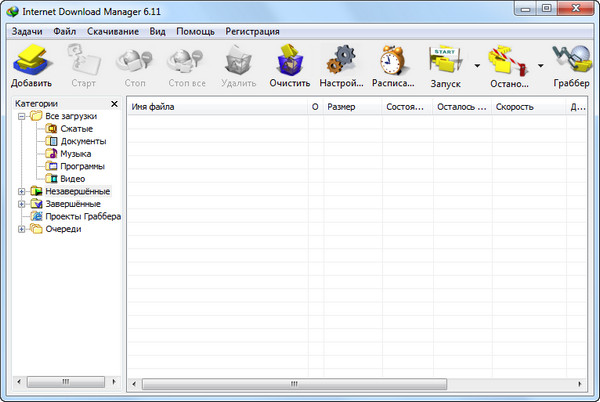
Task: Sort by the Размер column header
Action: (352, 106)
